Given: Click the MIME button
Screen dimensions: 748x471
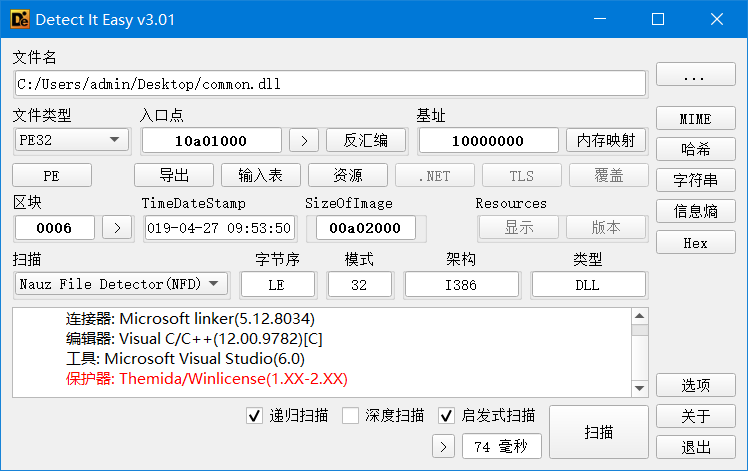Looking at the screenshot, I should coord(696,118).
